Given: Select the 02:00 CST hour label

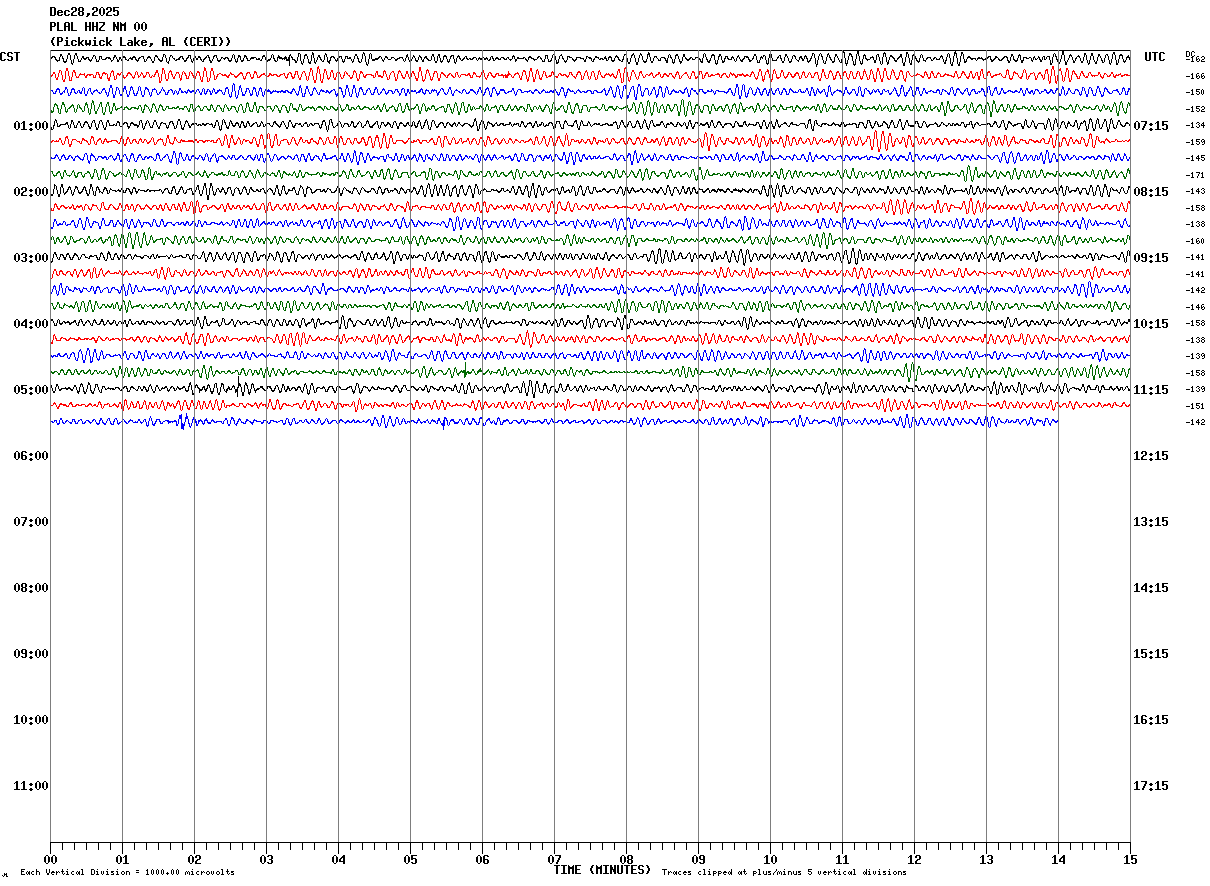Looking at the screenshot, I should click(x=31, y=192).
